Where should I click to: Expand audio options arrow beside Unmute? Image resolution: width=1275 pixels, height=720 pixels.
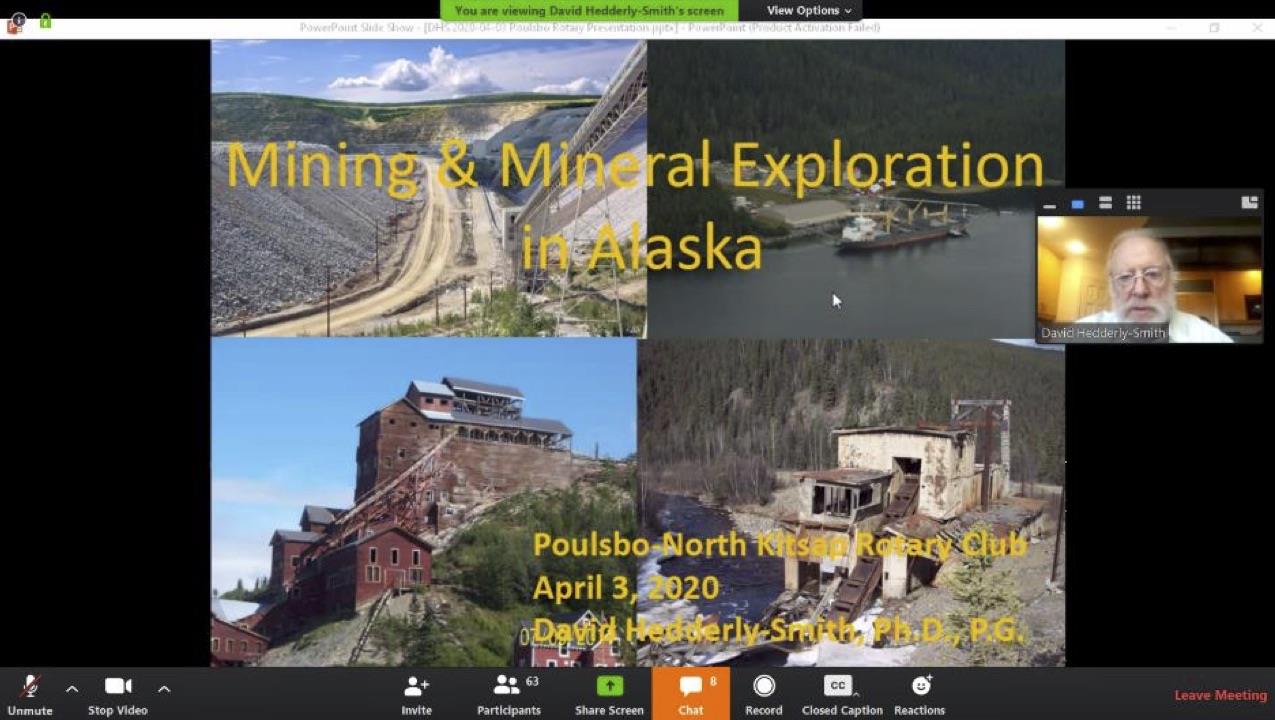[72, 688]
